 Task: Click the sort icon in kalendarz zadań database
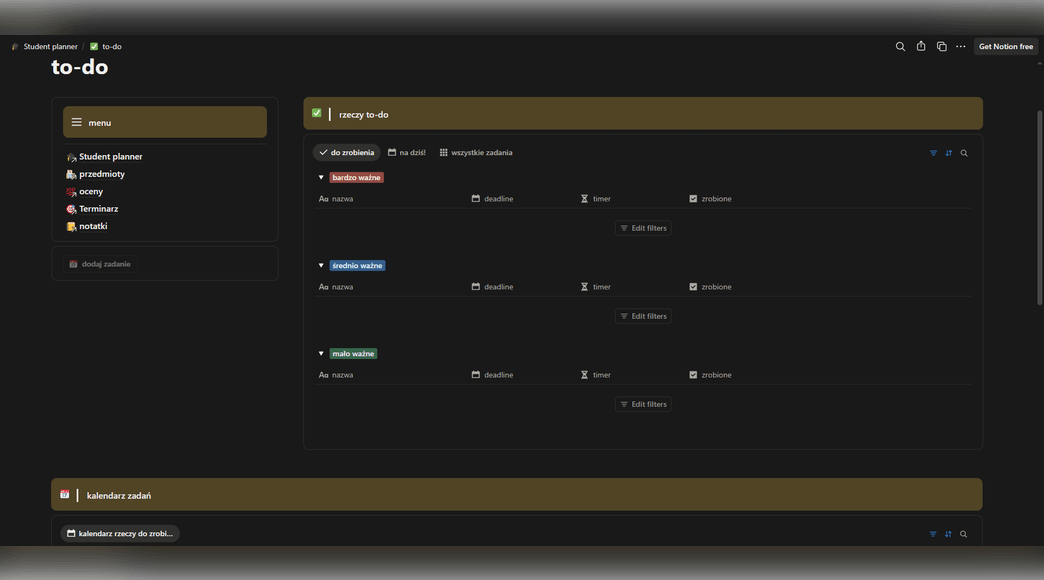pyautogui.click(x=948, y=534)
